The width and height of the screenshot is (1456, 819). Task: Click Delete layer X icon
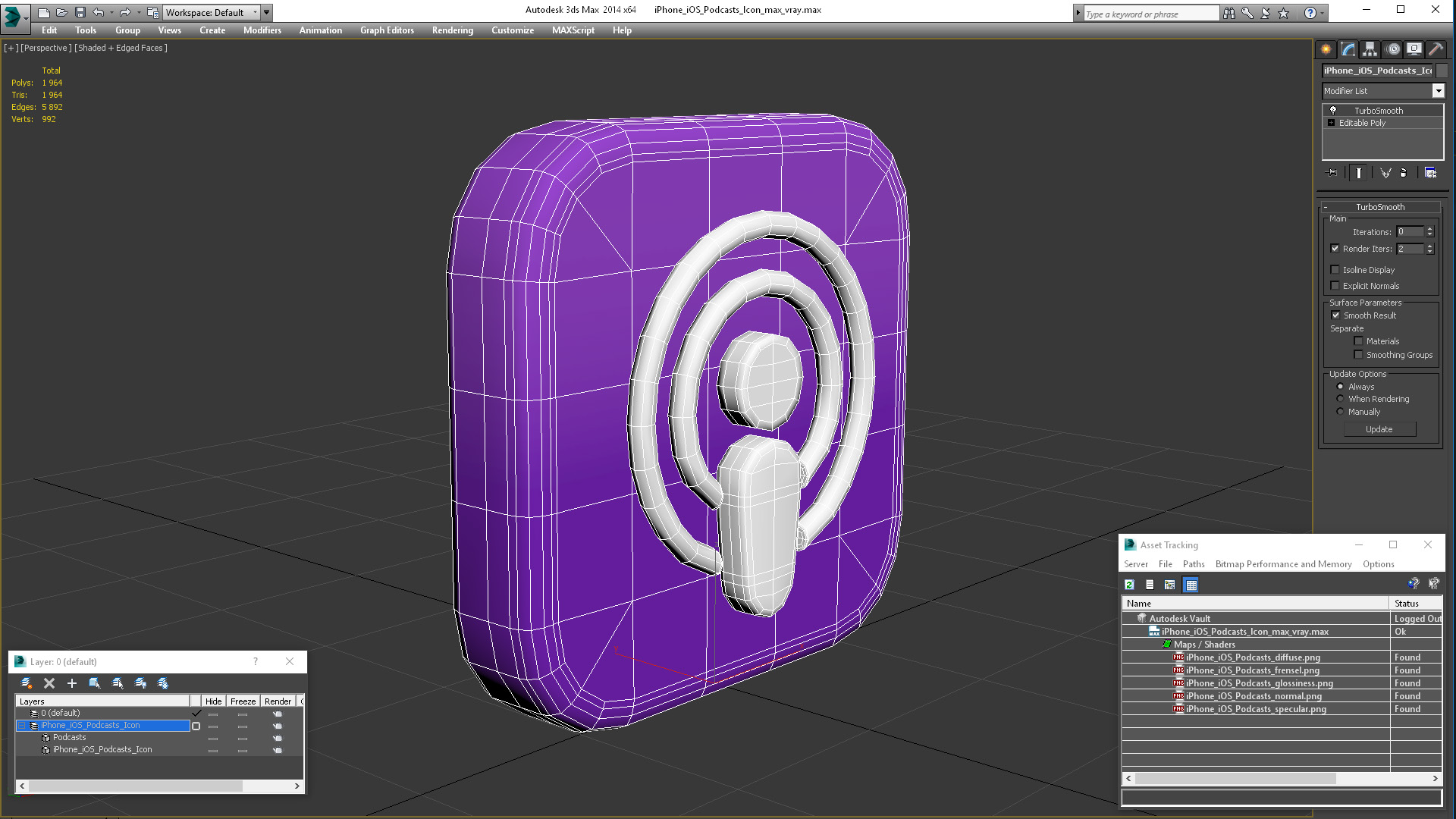(x=49, y=683)
